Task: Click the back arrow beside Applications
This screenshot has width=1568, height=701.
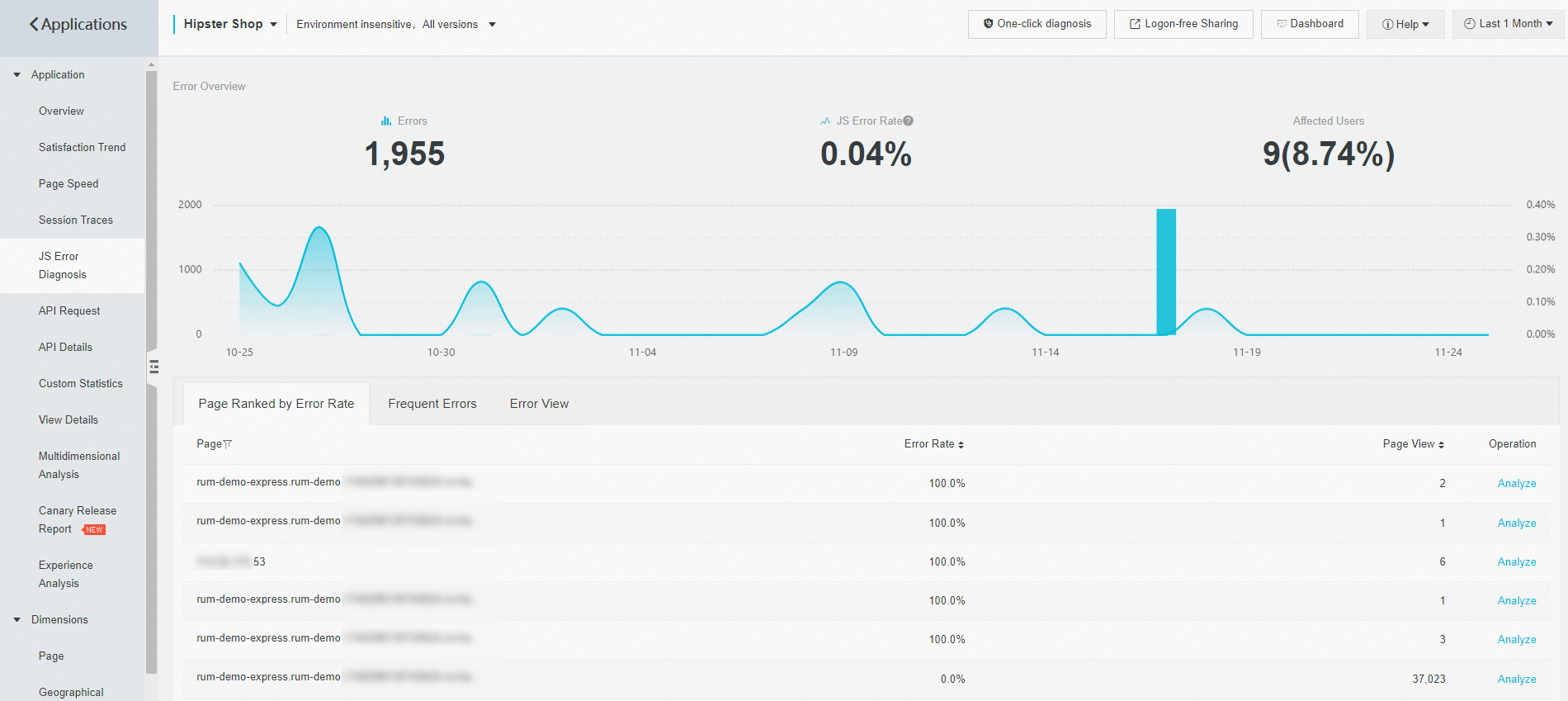Action: tap(34, 24)
